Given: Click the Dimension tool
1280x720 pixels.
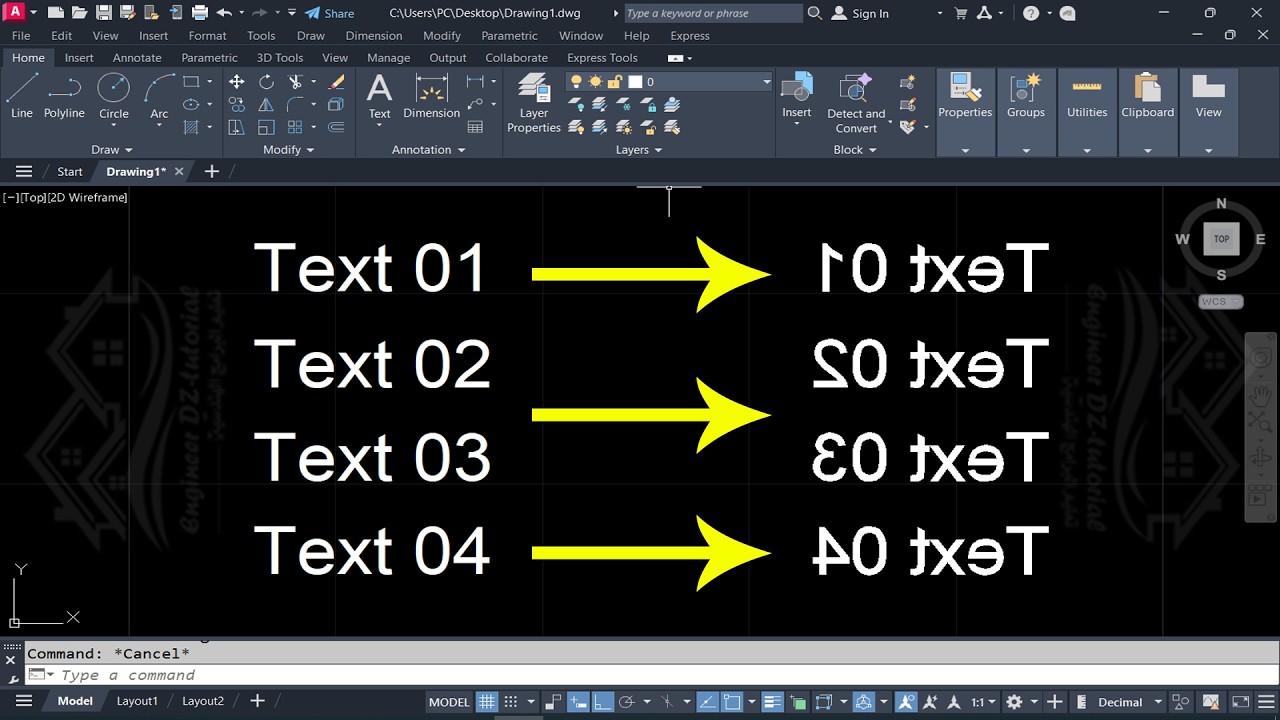Looking at the screenshot, I should pos(431,97).
